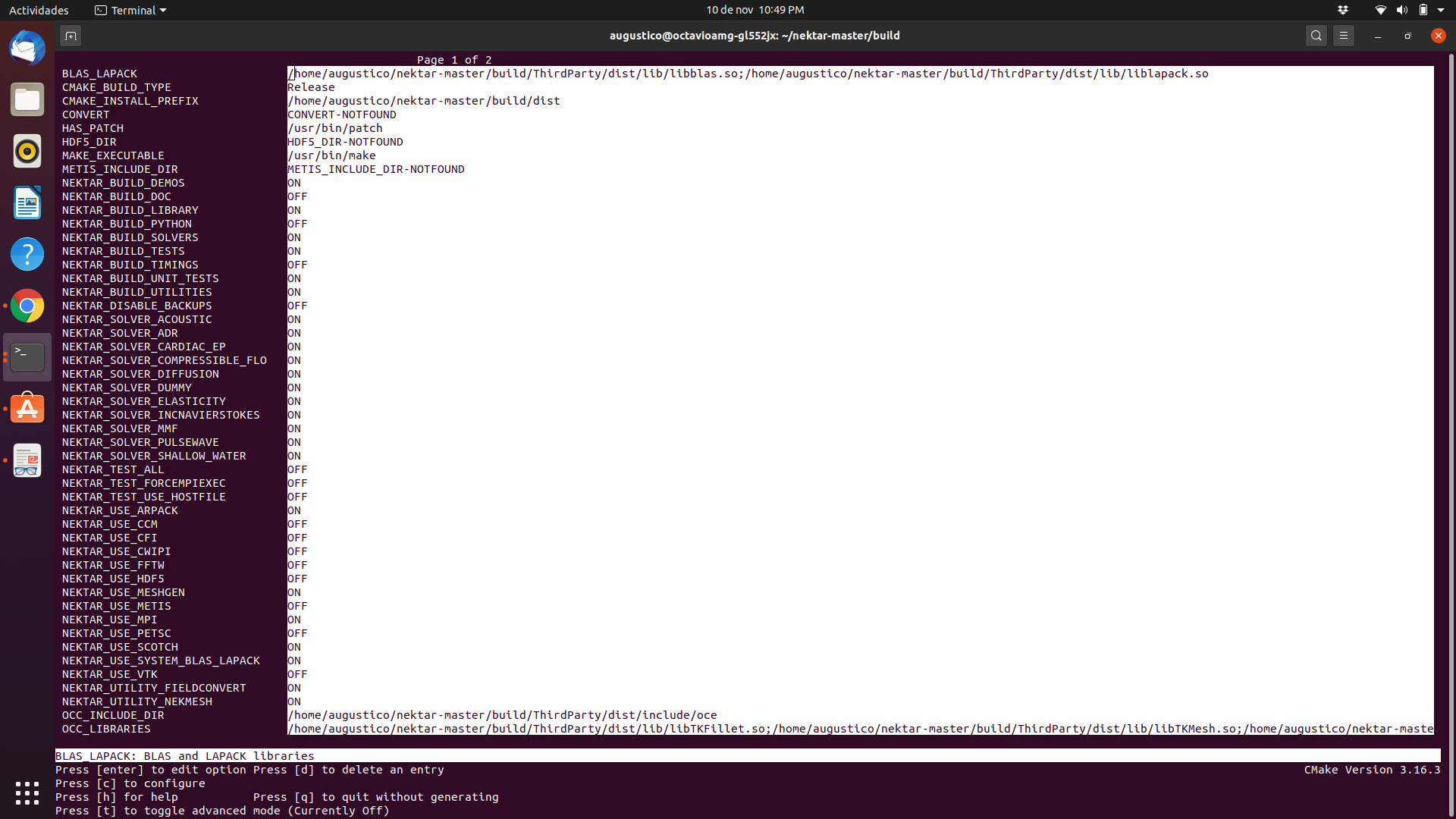Open Google Chrome from the dock
Image resolution: width=1456 pixels, height=819 pixels.
coord(27,306)
